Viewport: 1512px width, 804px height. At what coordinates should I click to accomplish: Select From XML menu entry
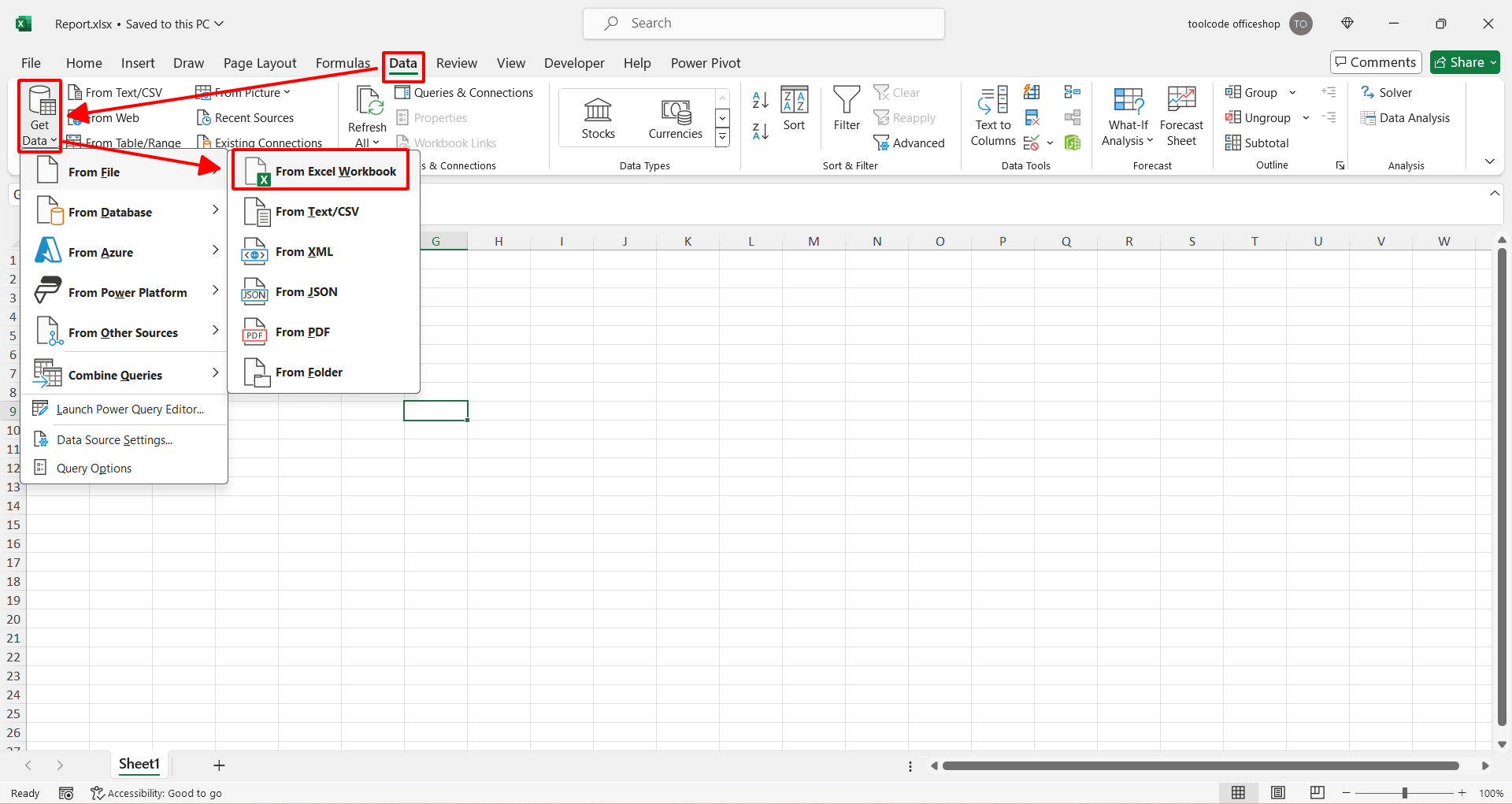tap(324, 252)
